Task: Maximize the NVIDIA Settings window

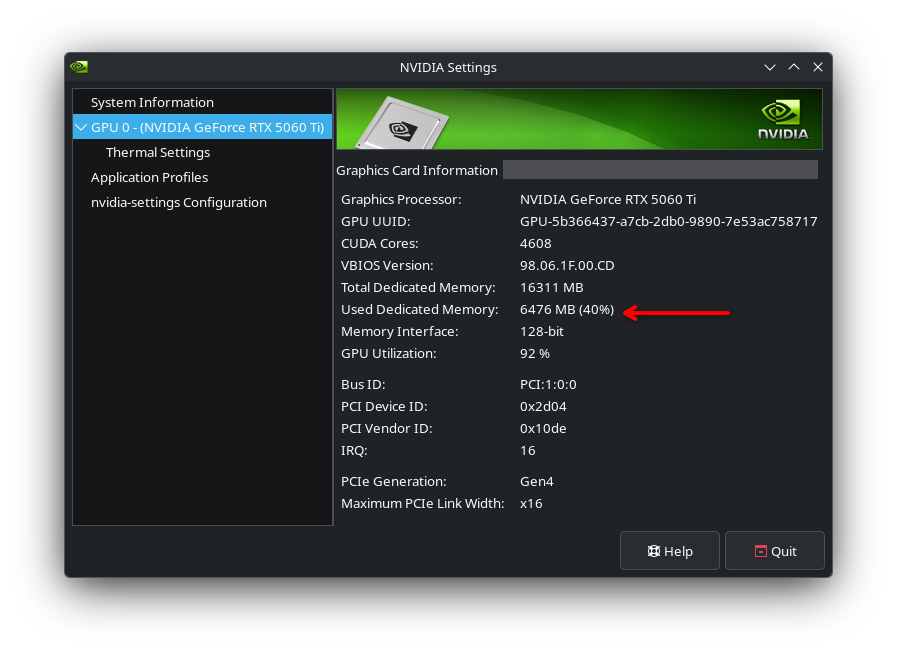Action: [x=794, y=67]
